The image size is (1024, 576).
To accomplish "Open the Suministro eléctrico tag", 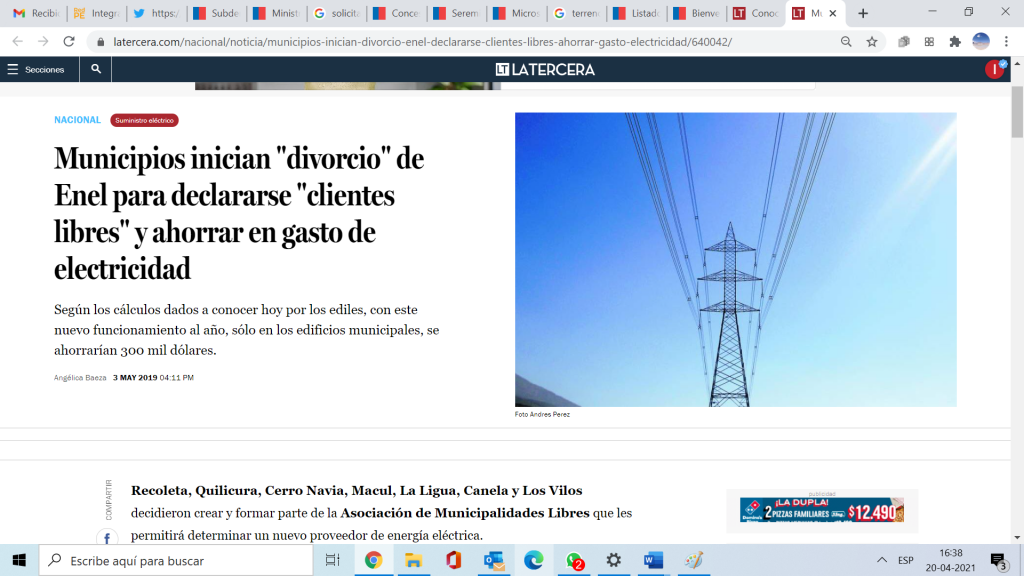I will tap(144, 120).
